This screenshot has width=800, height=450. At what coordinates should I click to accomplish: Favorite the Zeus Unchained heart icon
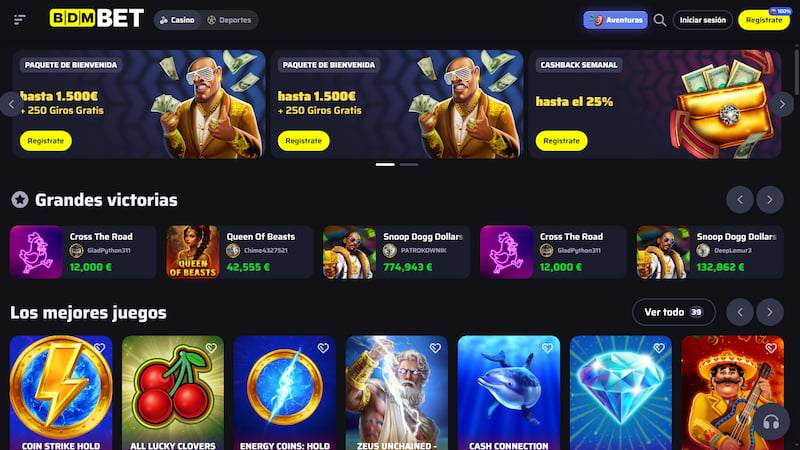point(435,348)
